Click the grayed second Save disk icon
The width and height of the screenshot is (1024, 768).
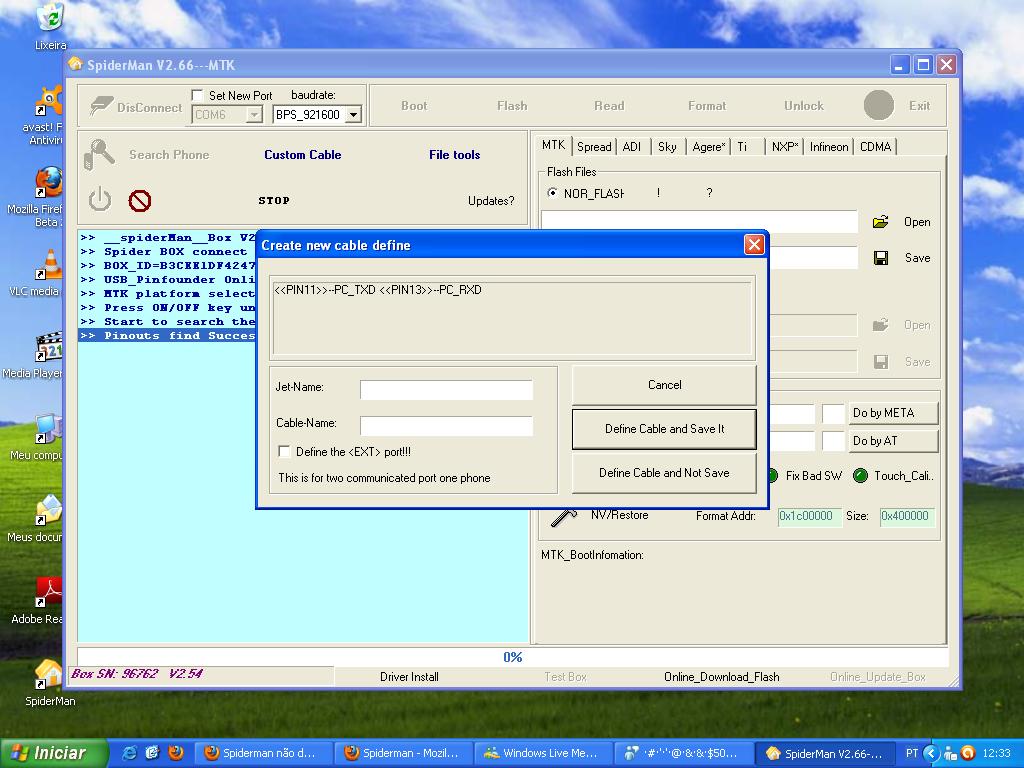coord(881,362)
